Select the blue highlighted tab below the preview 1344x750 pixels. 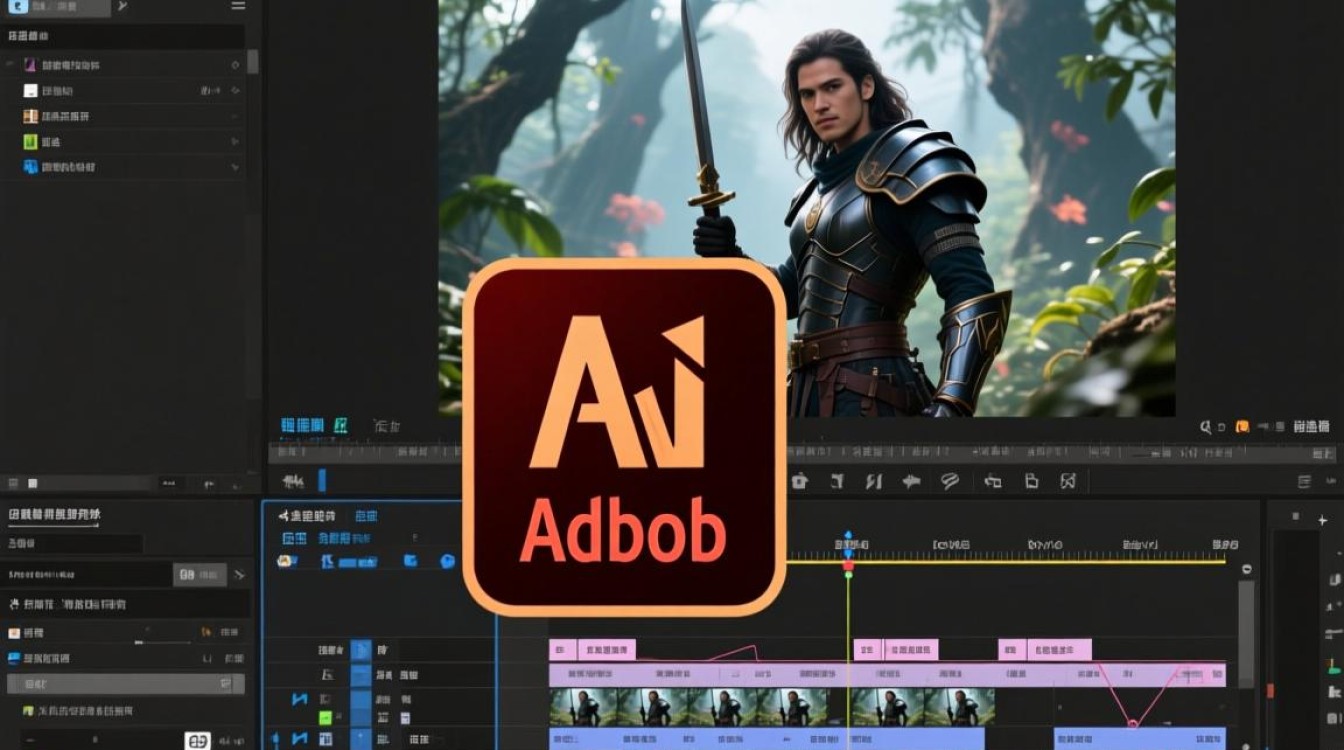302,426
